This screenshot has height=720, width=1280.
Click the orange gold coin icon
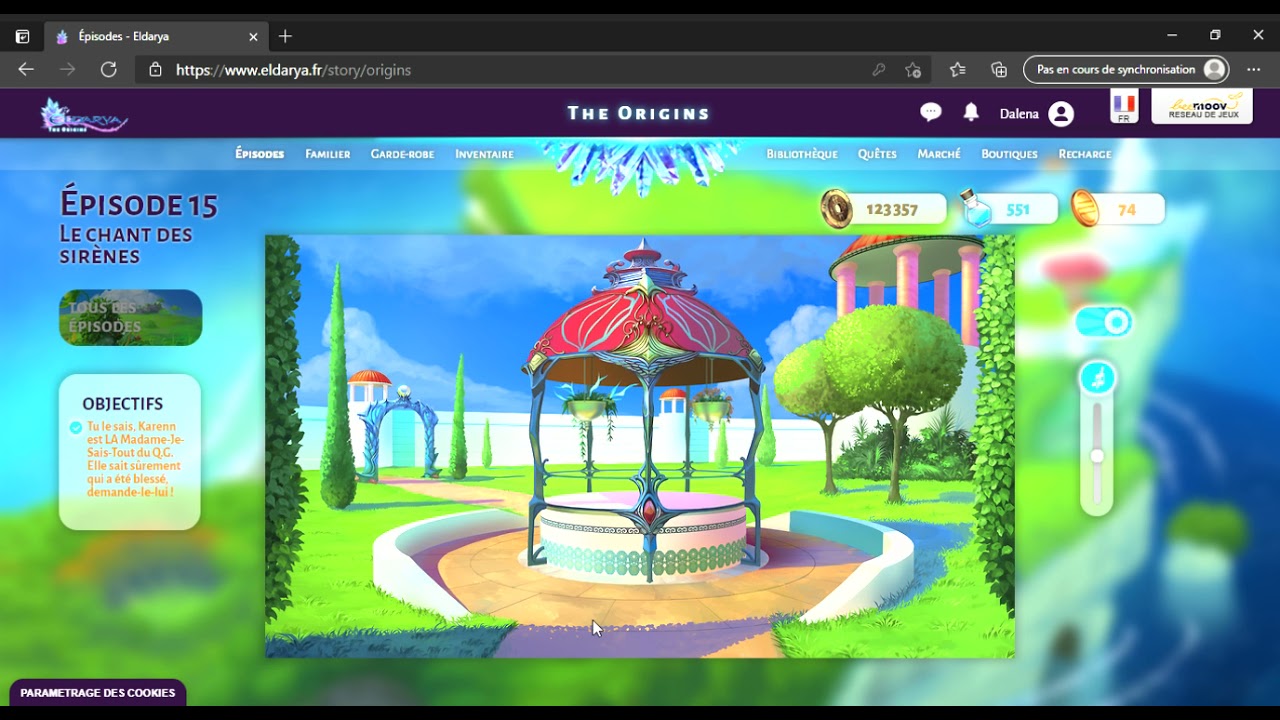pyautogui.click(x=1085, y=208)
